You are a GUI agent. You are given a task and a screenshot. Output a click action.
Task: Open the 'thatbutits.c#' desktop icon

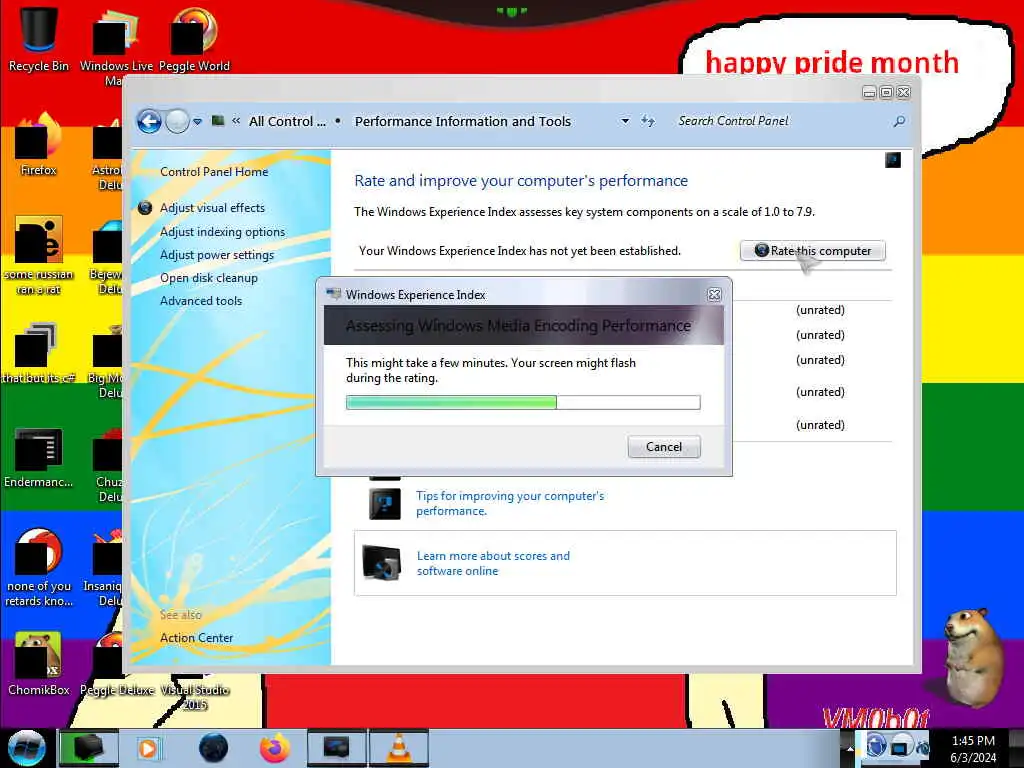click(x=39, y=353)
